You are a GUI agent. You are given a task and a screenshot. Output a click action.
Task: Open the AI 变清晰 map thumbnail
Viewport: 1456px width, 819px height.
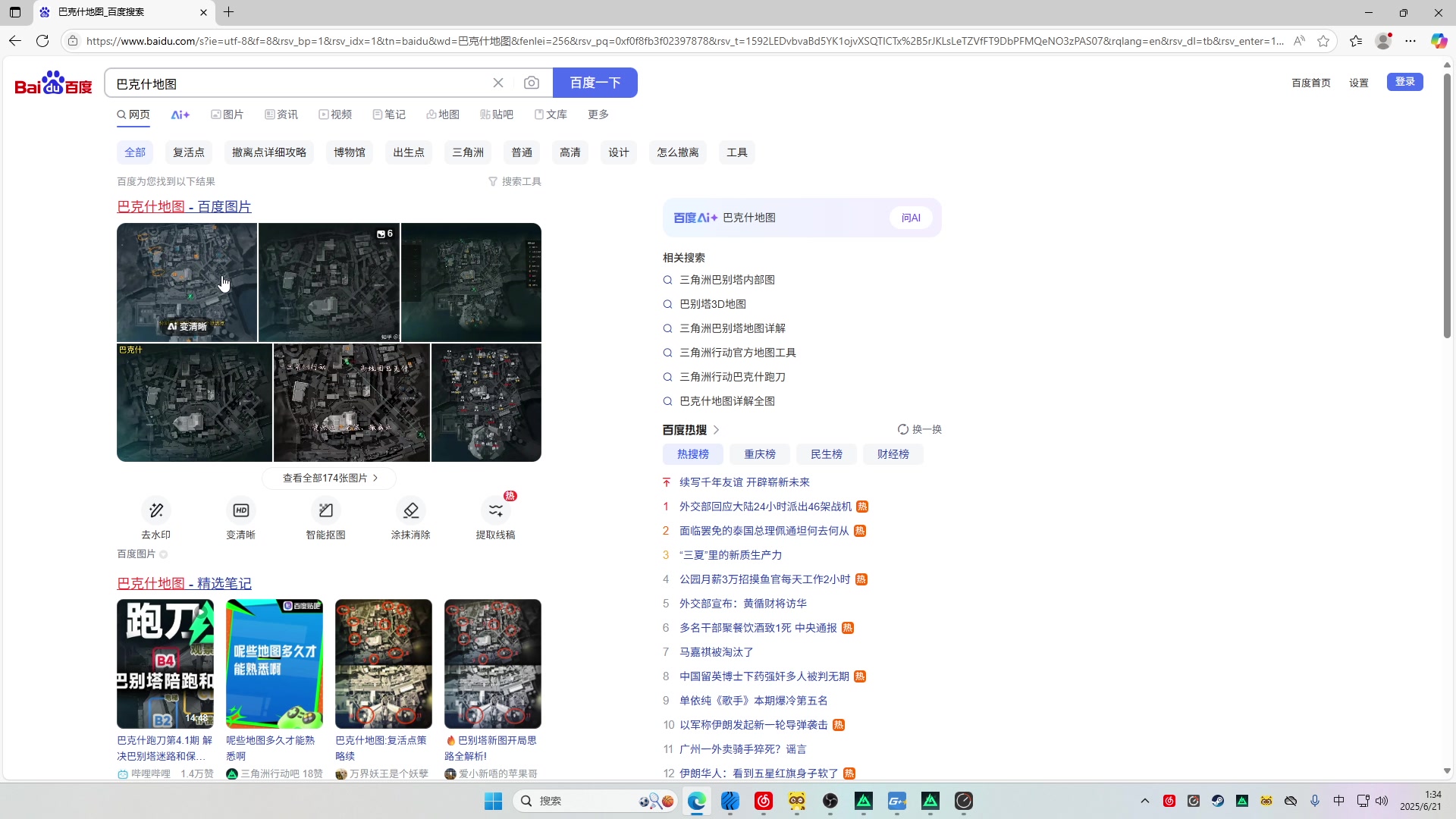187,282
